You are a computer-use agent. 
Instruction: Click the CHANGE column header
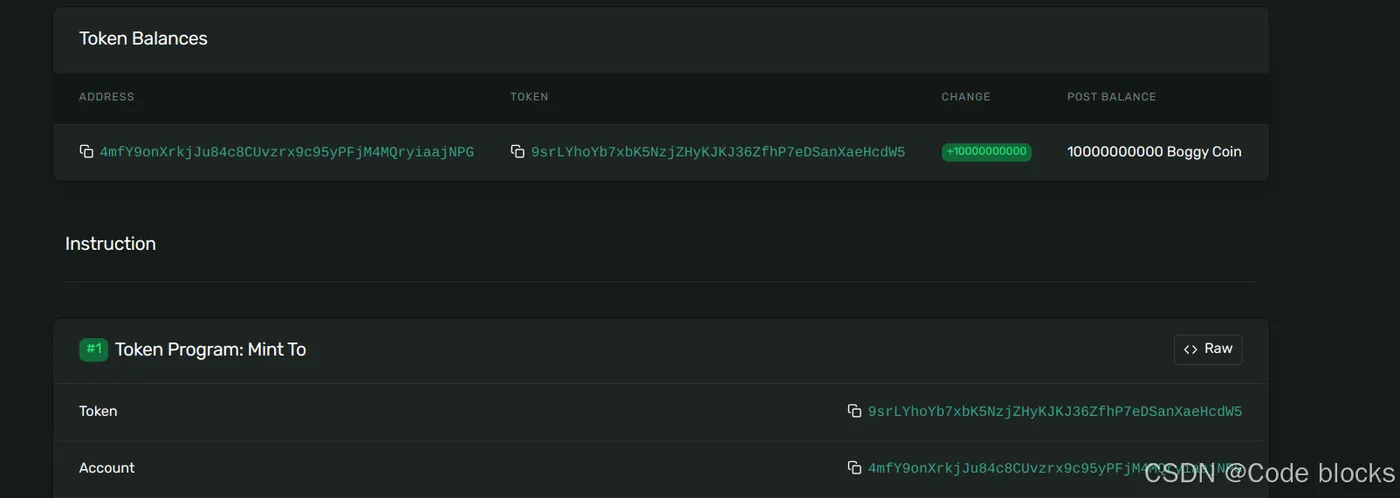coord(966,97)
